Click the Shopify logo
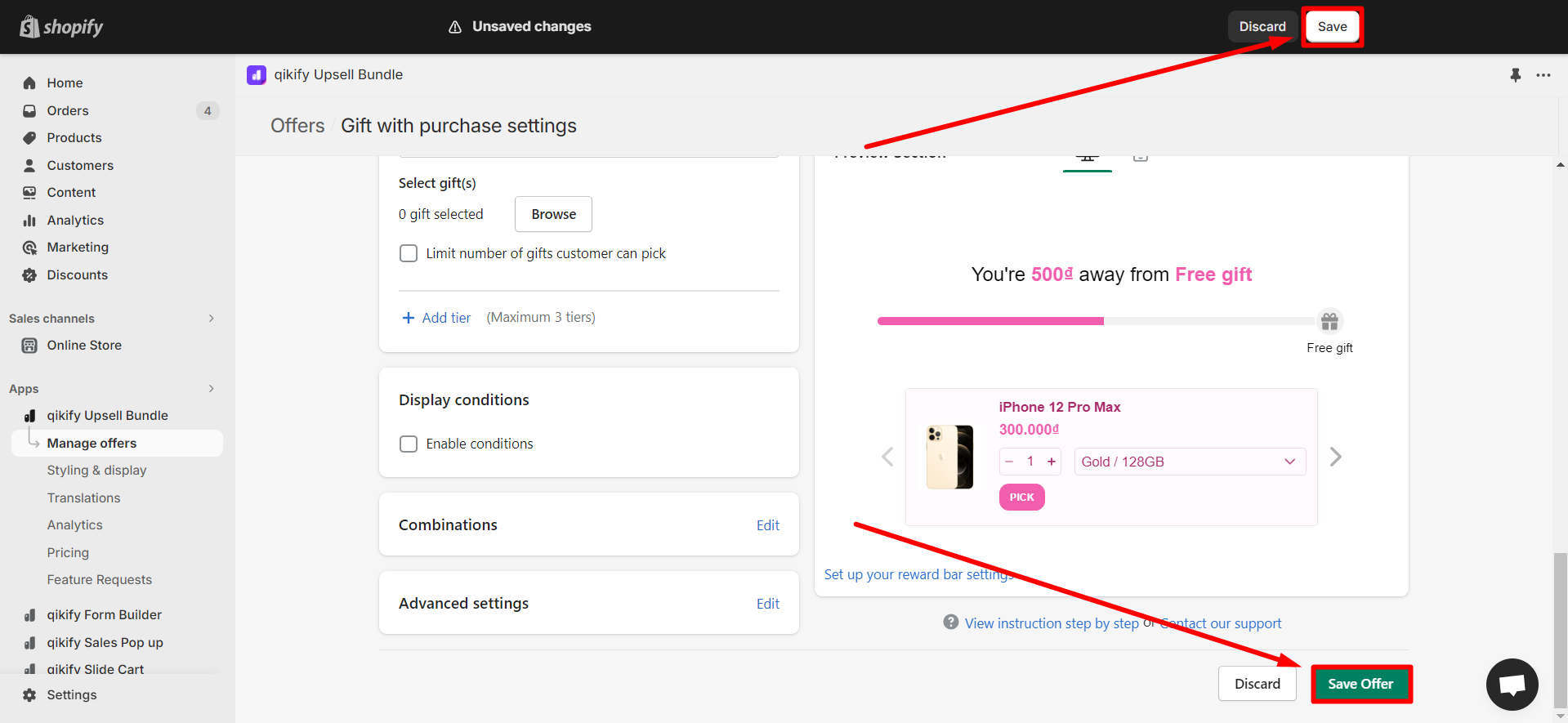Image resolution: width=1568 pixels, height=723 pixels. point(61,27)
